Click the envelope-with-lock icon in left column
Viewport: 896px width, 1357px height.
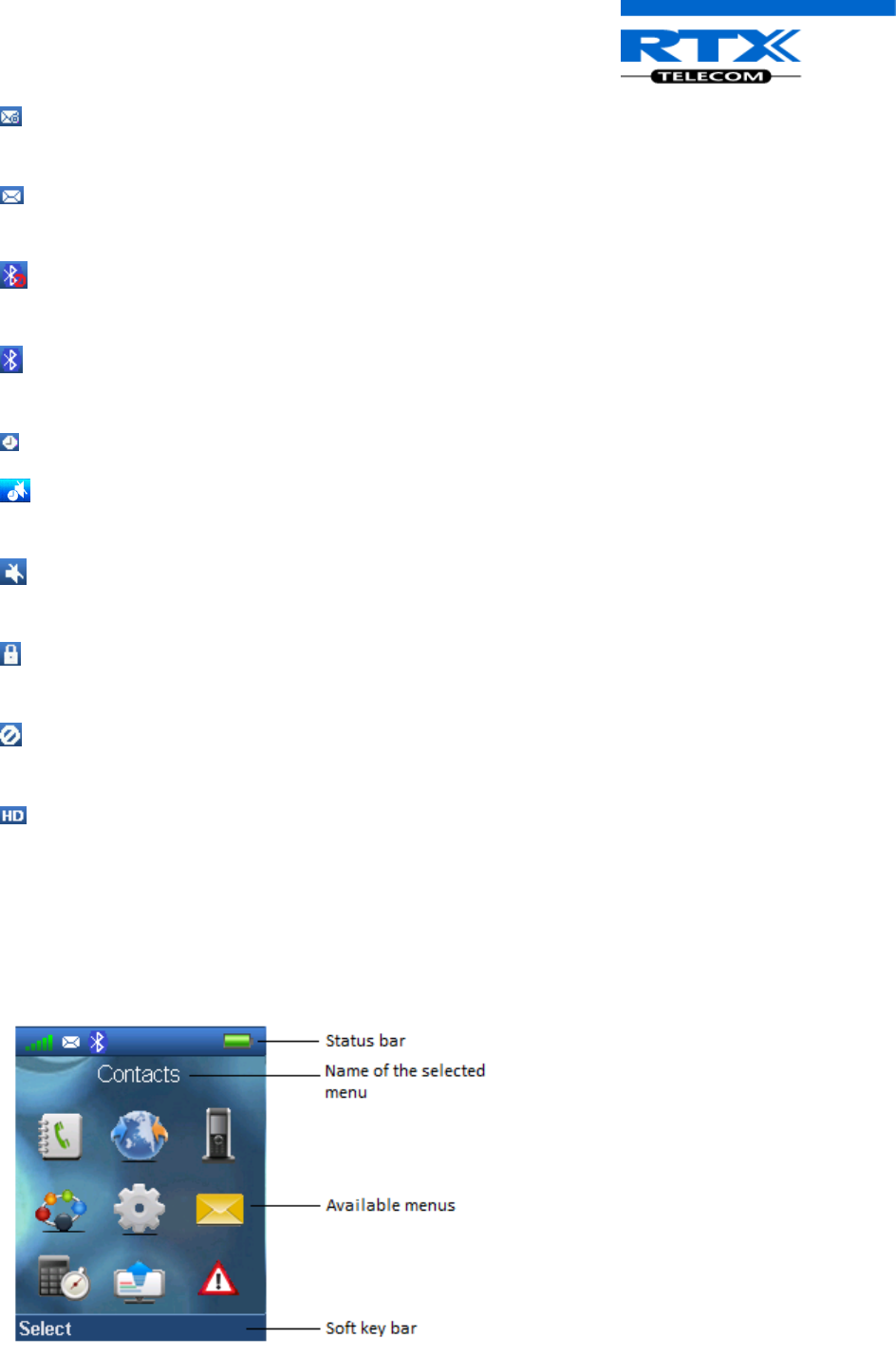point(10,117)
